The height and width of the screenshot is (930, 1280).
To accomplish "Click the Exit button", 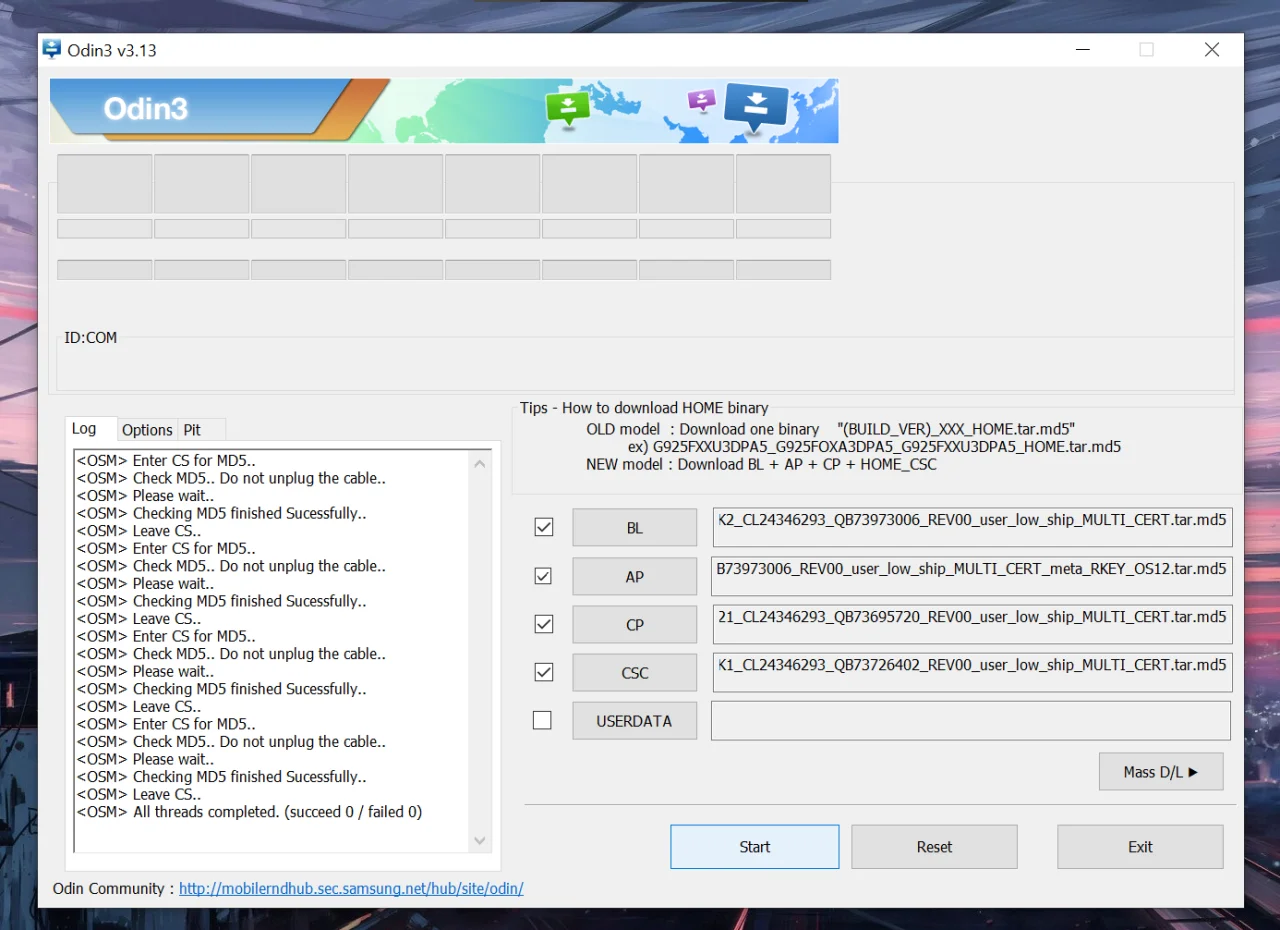I will 1140,847.
